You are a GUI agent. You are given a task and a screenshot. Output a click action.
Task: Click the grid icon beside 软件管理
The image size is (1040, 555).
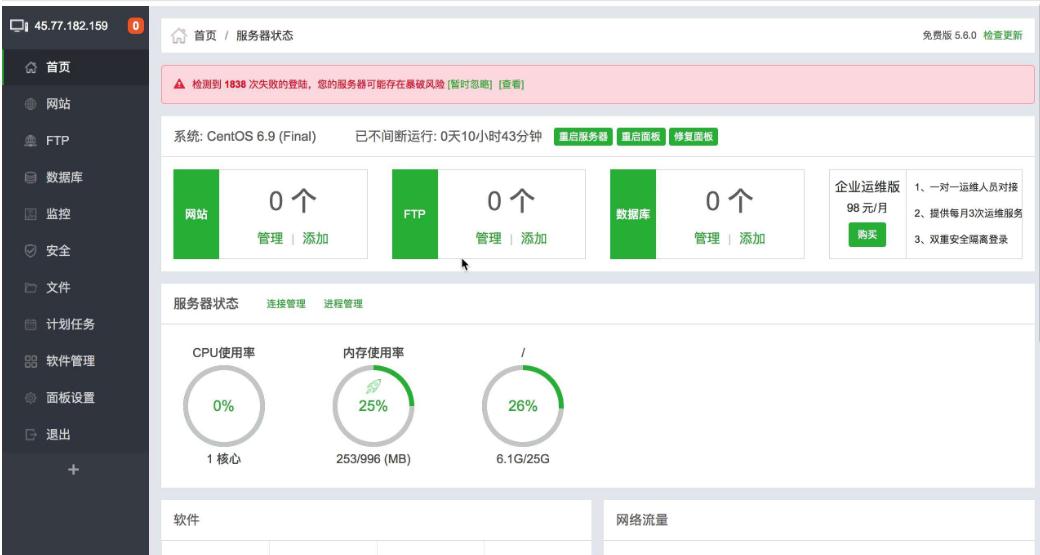pyautogui.click(x=31, y=361)
